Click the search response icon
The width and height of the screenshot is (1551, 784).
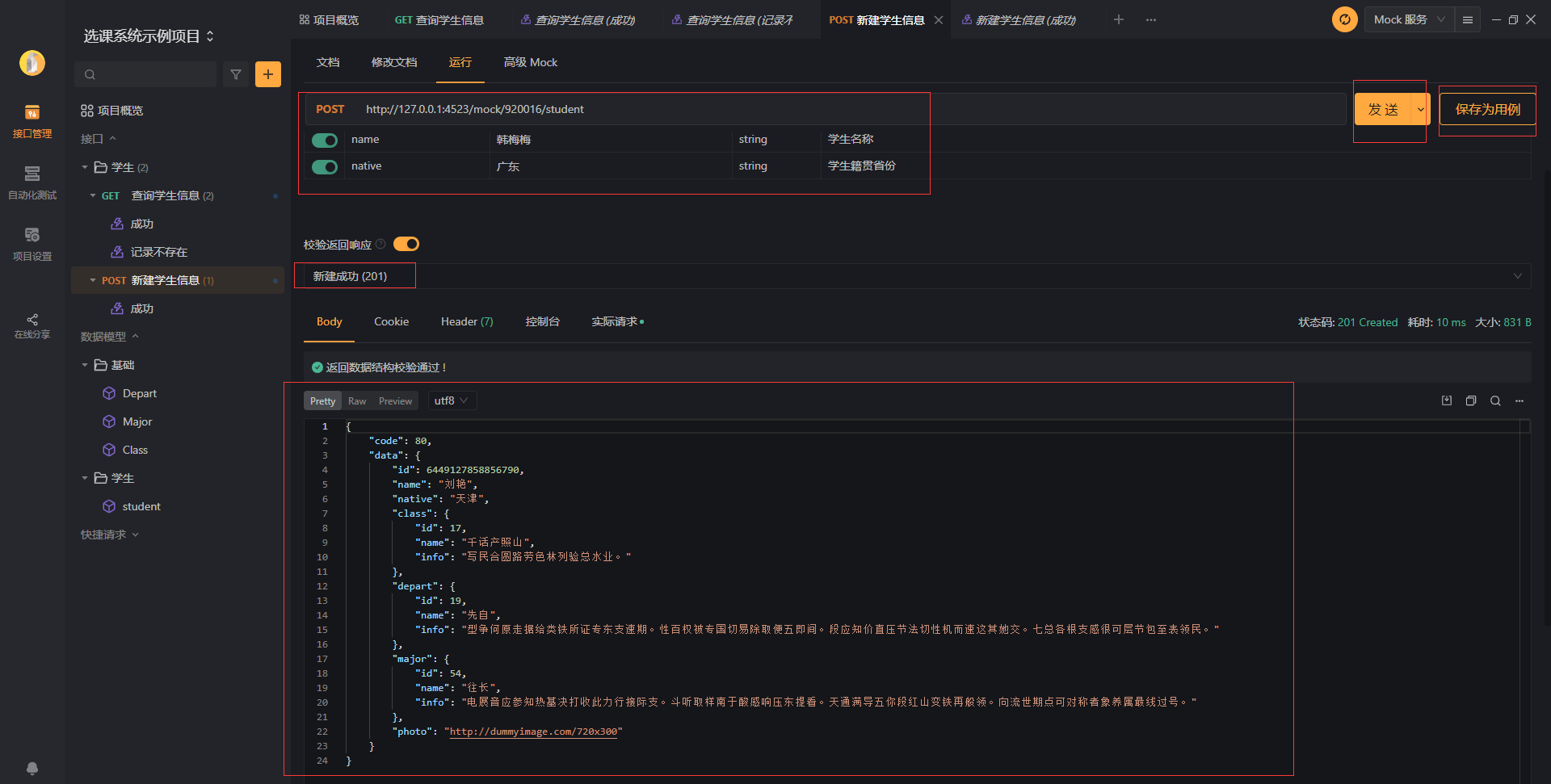(1495, 400)
